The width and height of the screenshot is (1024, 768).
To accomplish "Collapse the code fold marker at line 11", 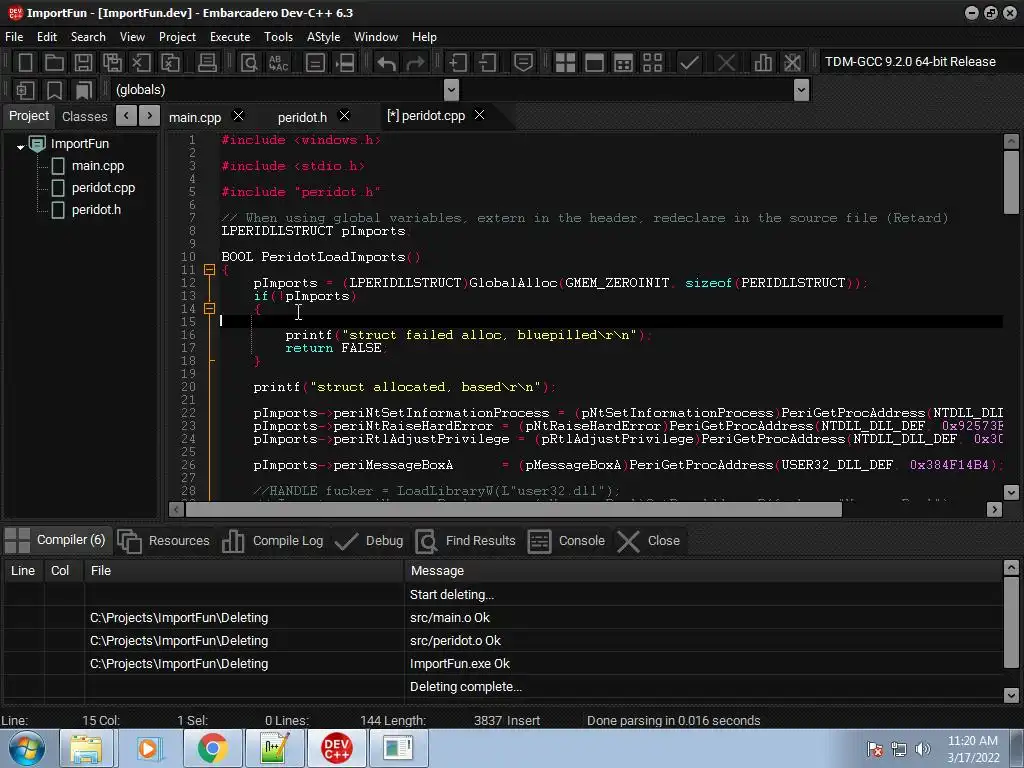I will [x=209, y=270].
